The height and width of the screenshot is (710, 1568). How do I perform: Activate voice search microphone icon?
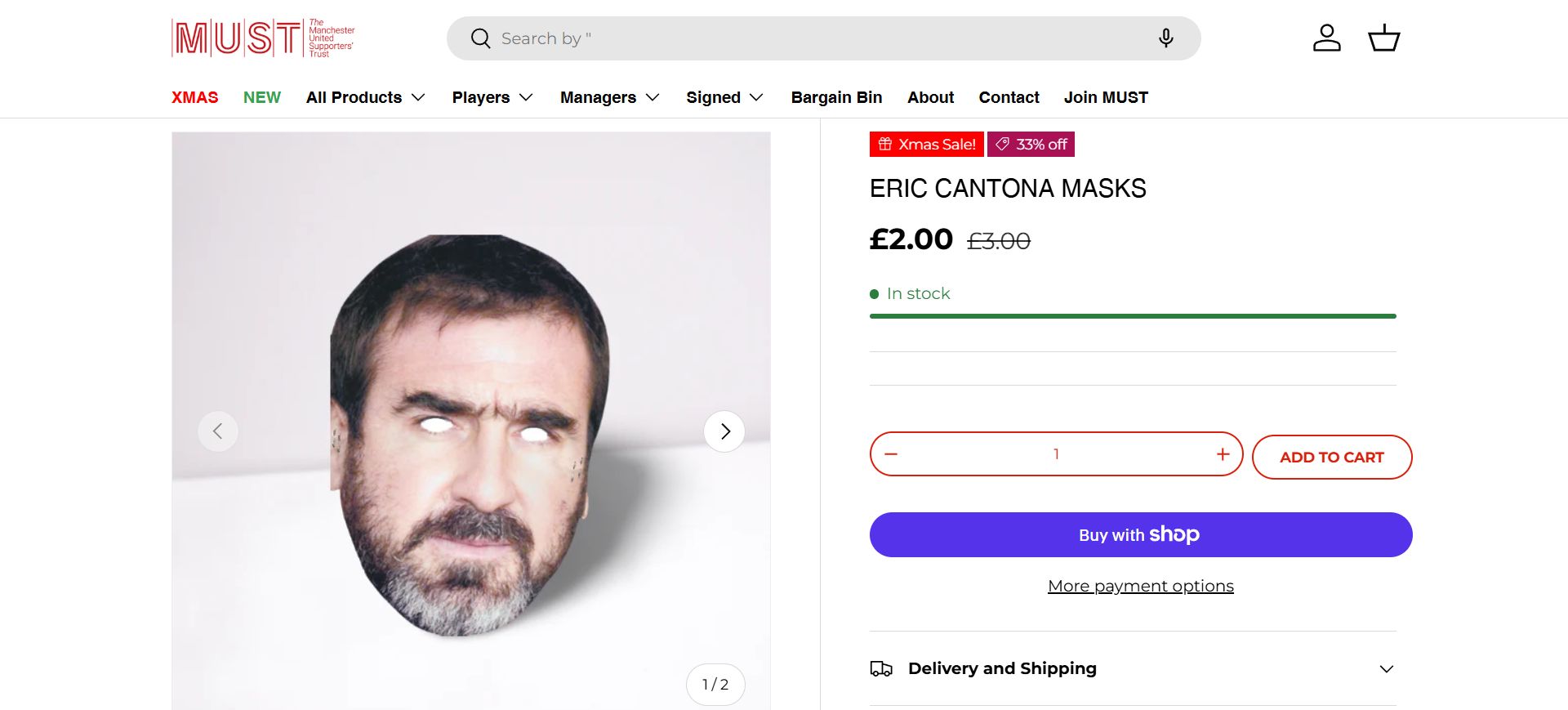click(1166, 38)
